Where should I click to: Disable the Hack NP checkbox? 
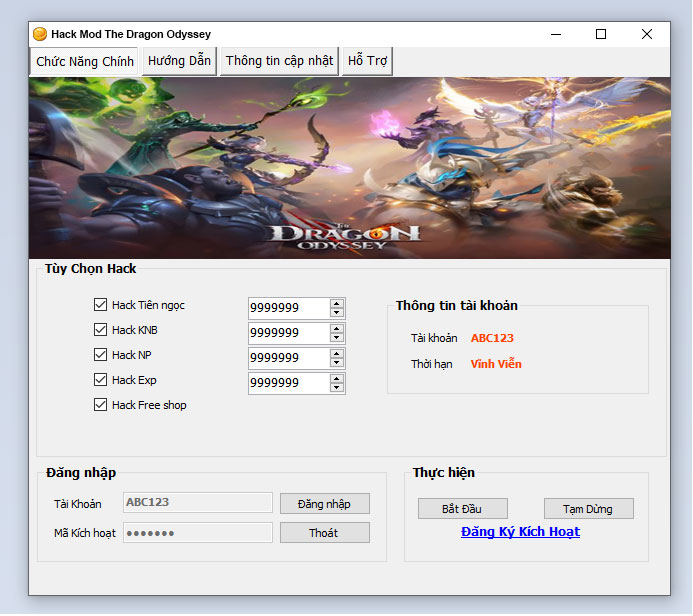click(100, 354)
